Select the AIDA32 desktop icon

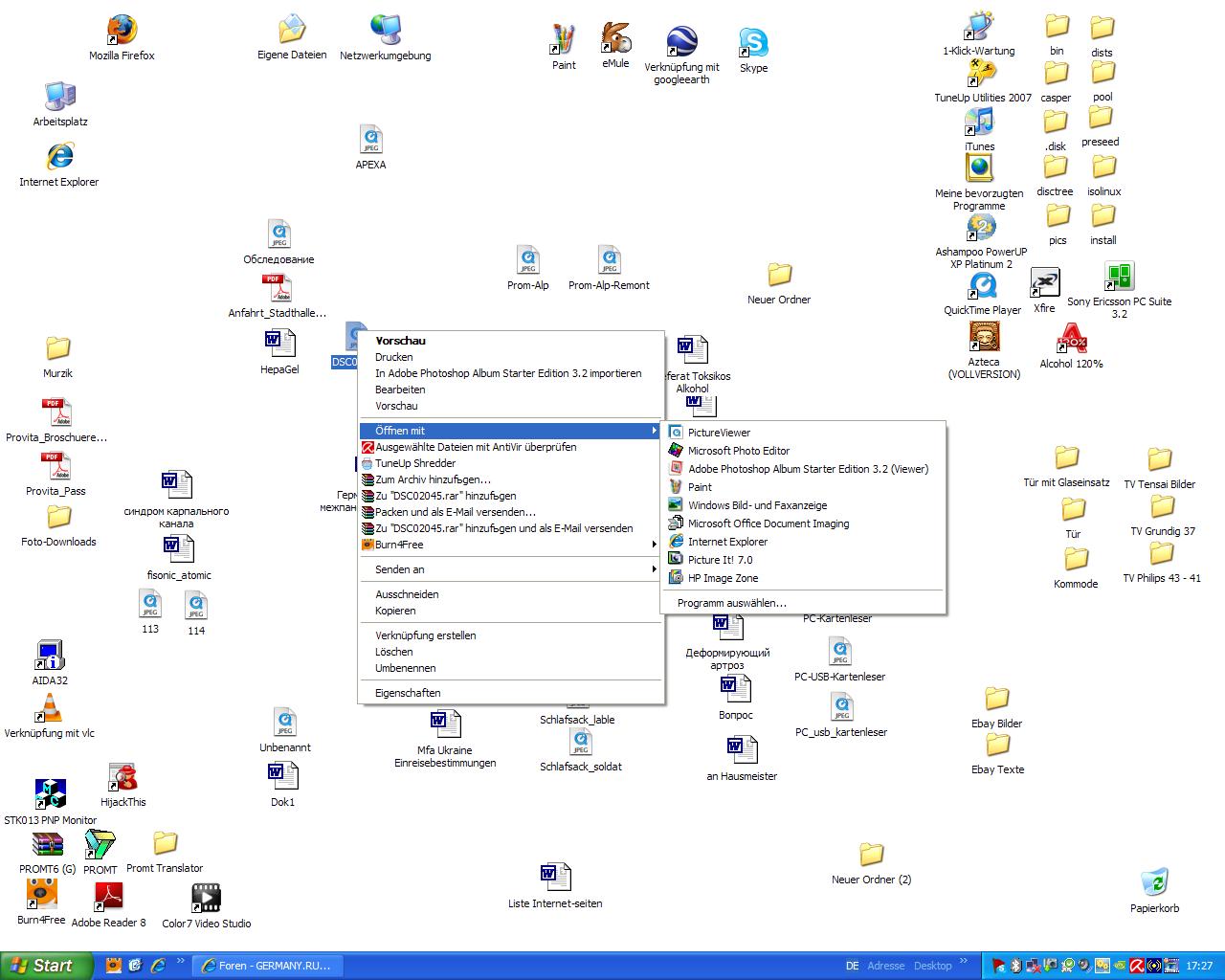tap(50, 656)
